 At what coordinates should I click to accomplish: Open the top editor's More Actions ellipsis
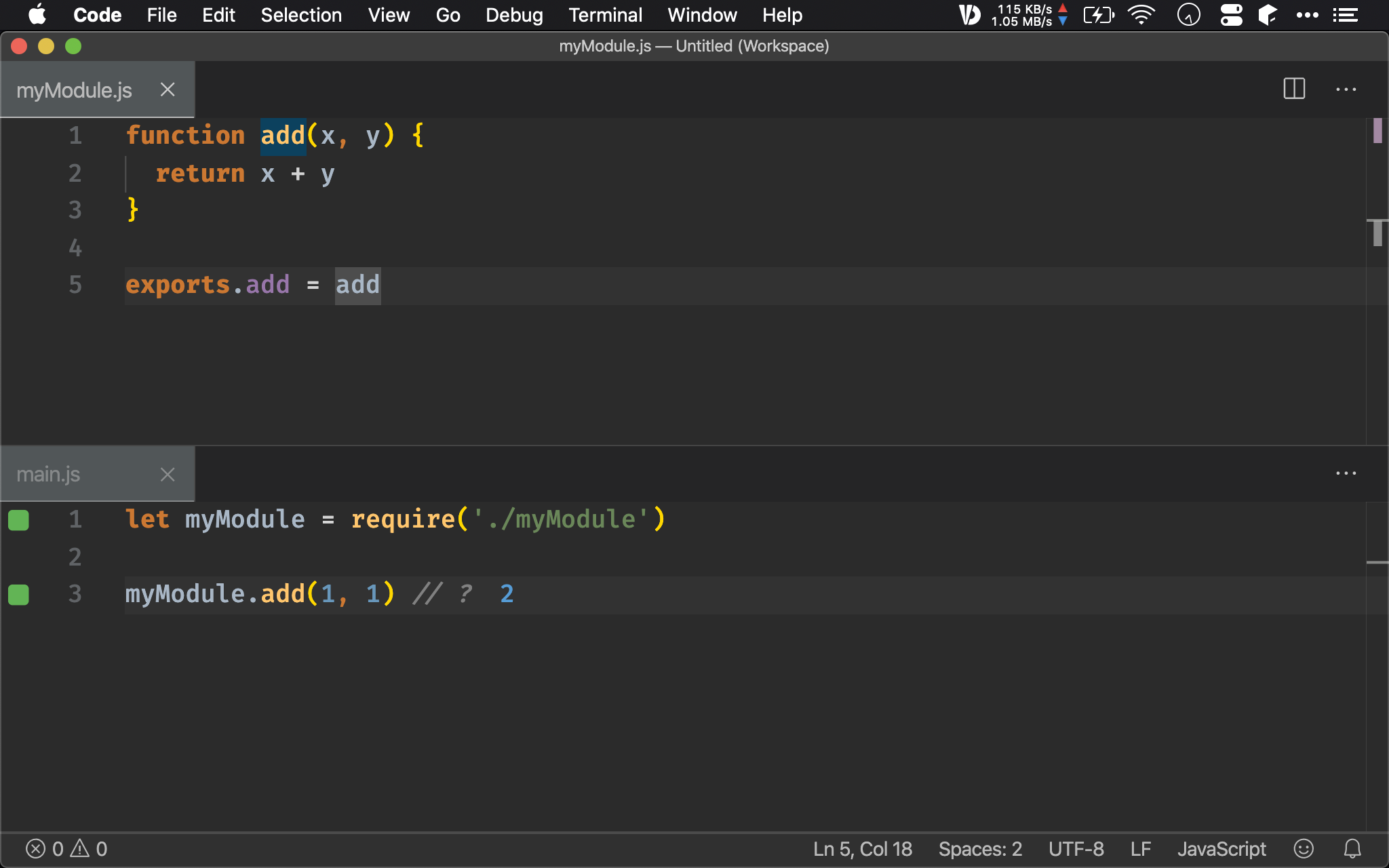[1346, 89]
